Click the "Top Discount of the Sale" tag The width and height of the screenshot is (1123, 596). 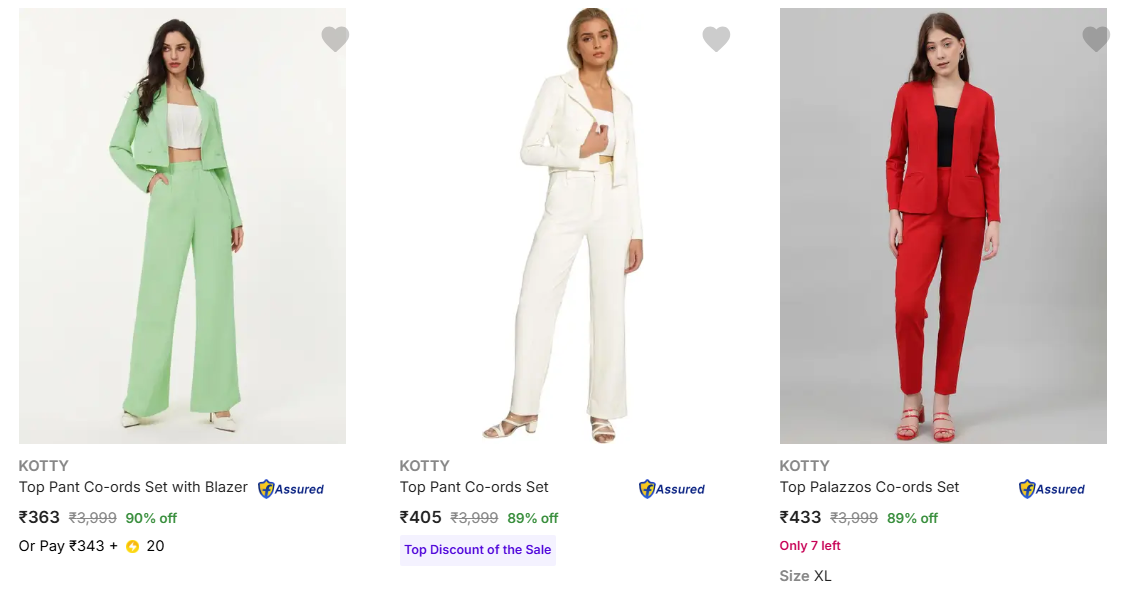[x=478, y=550]
